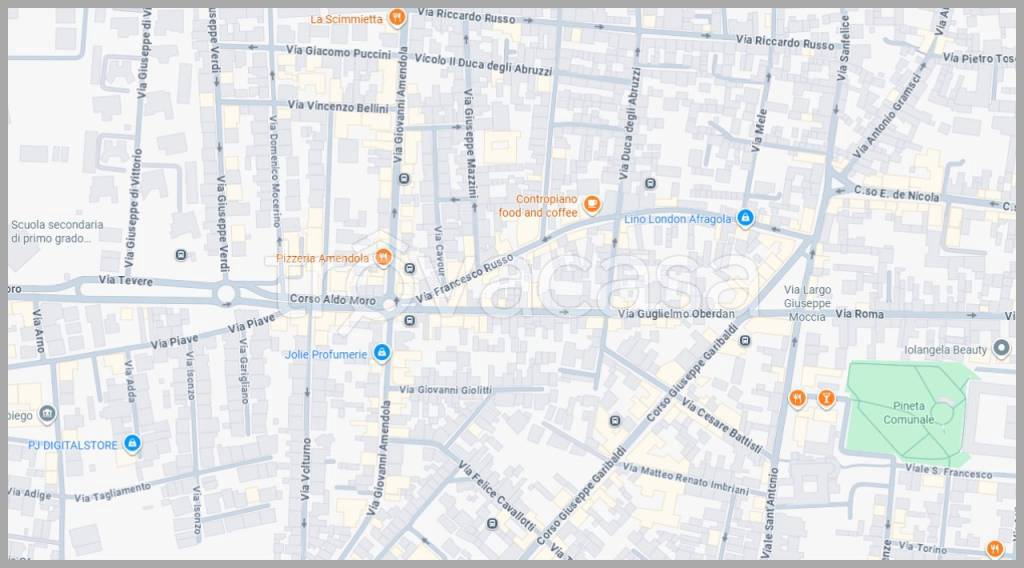The height and width of the screenshot is (568, 1024).
Task: Click the Iolangela Beauty location pin
Action: 1002,349
